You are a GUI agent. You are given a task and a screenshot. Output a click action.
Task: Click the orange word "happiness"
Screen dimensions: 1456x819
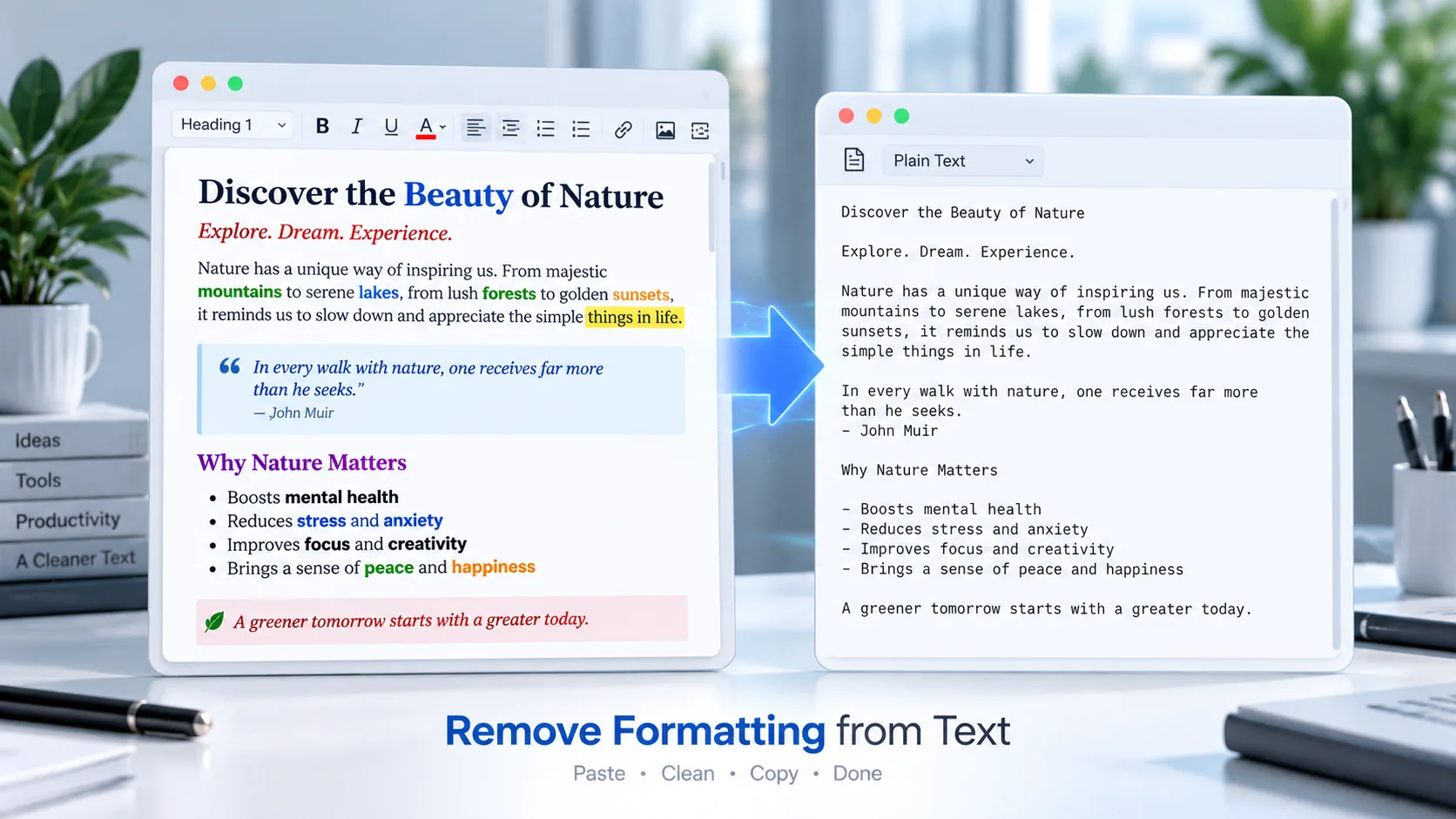pos(493,567)
